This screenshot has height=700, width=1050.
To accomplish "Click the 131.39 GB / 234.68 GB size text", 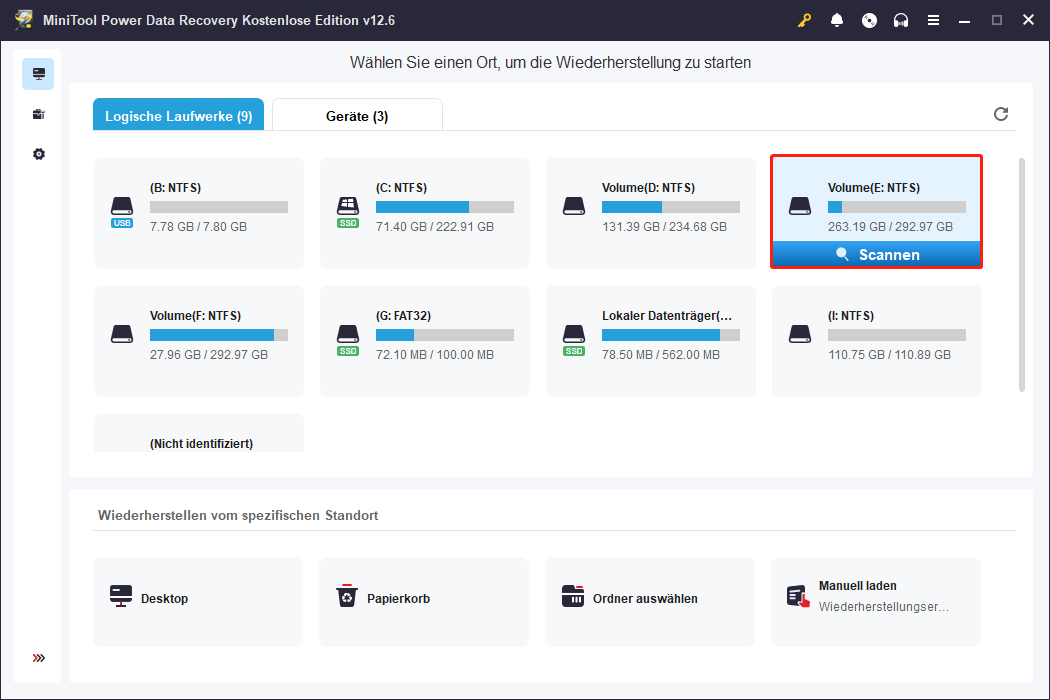I will 664,226.
